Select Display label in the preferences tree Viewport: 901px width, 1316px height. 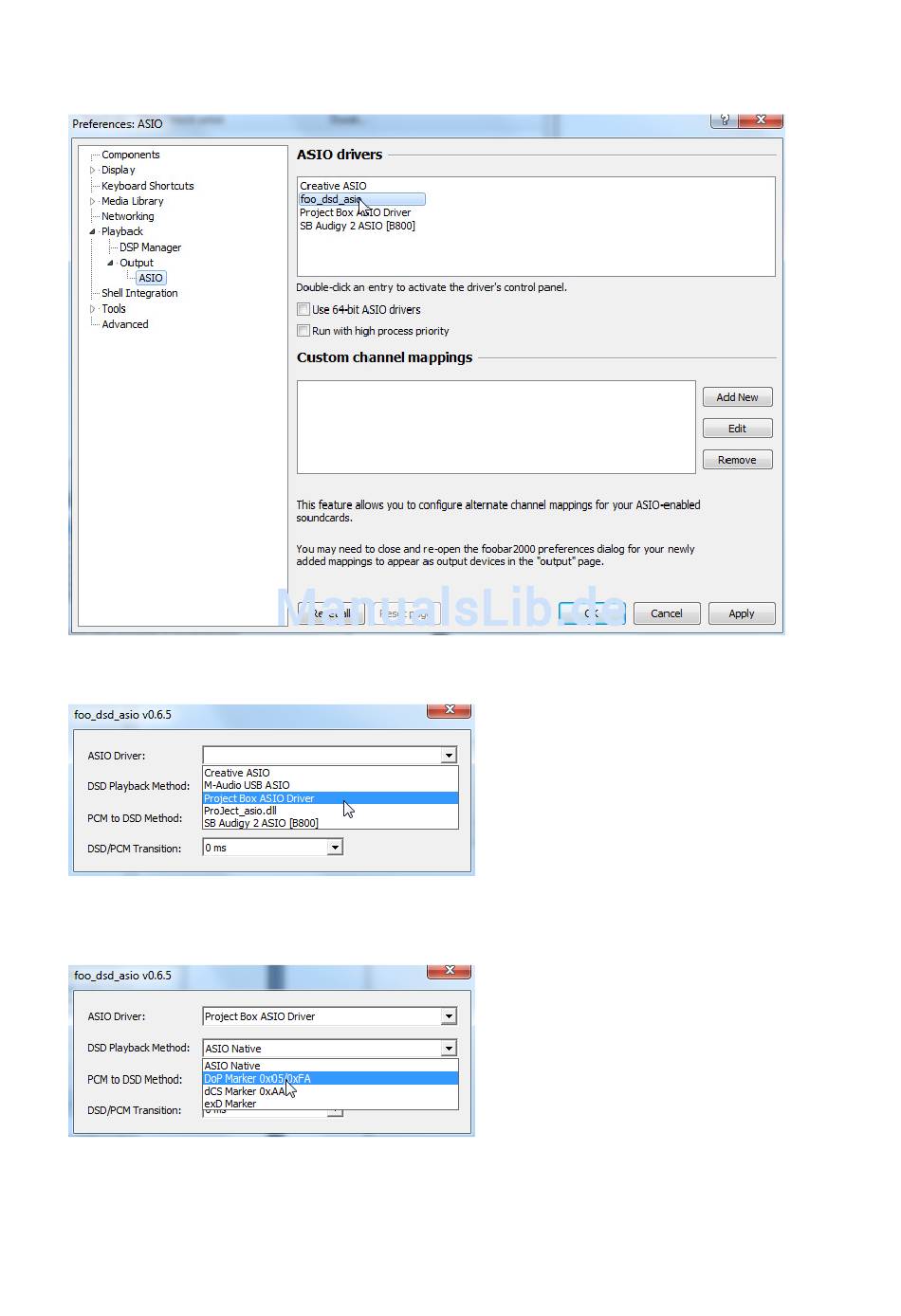click(x=119, y=171)
